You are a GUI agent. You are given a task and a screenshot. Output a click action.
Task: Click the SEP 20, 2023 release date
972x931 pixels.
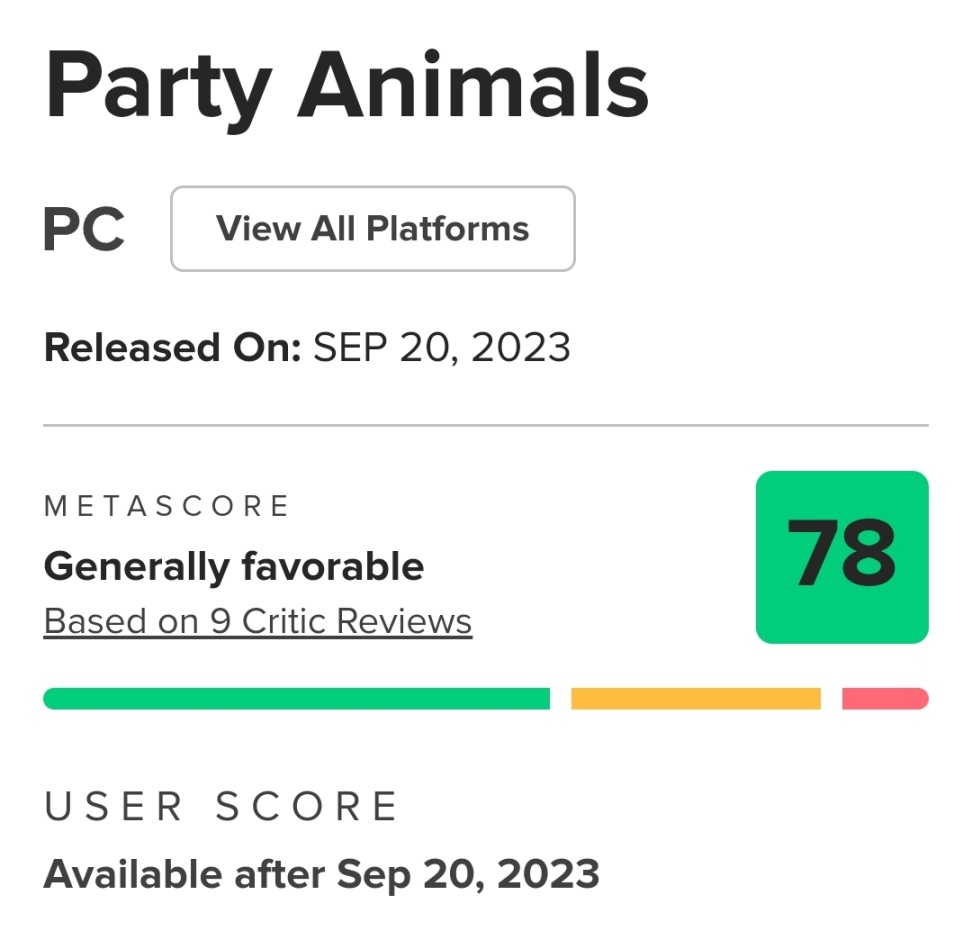[442, 348]
